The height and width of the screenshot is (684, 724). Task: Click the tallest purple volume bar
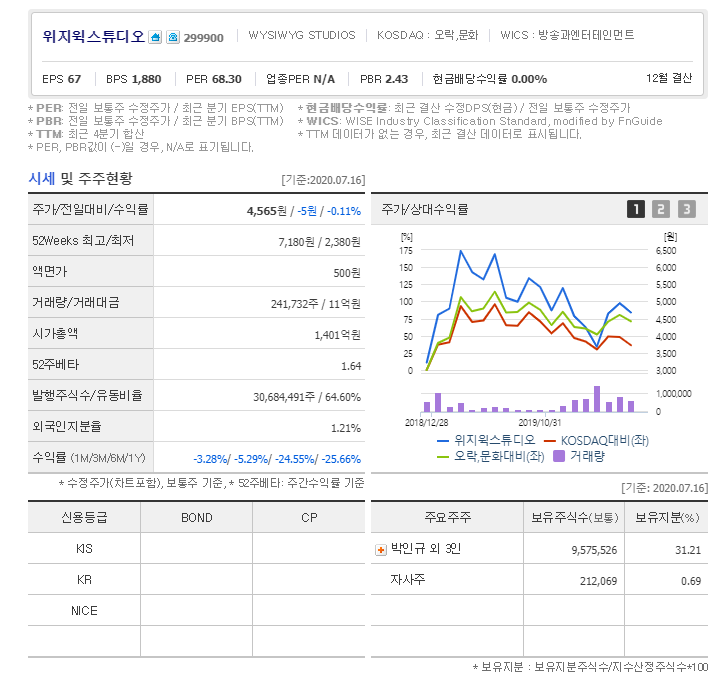click(597, 399)
